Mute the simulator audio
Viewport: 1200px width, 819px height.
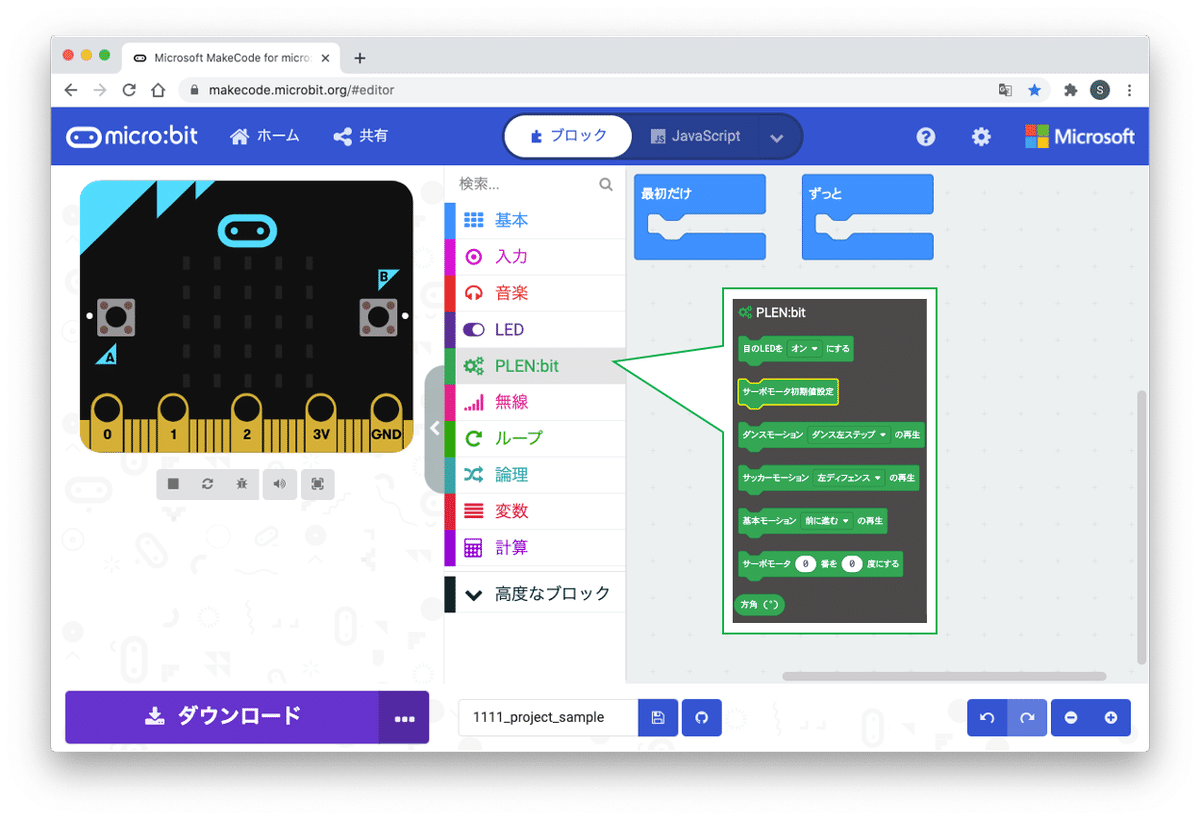click(x=279, y=484)
